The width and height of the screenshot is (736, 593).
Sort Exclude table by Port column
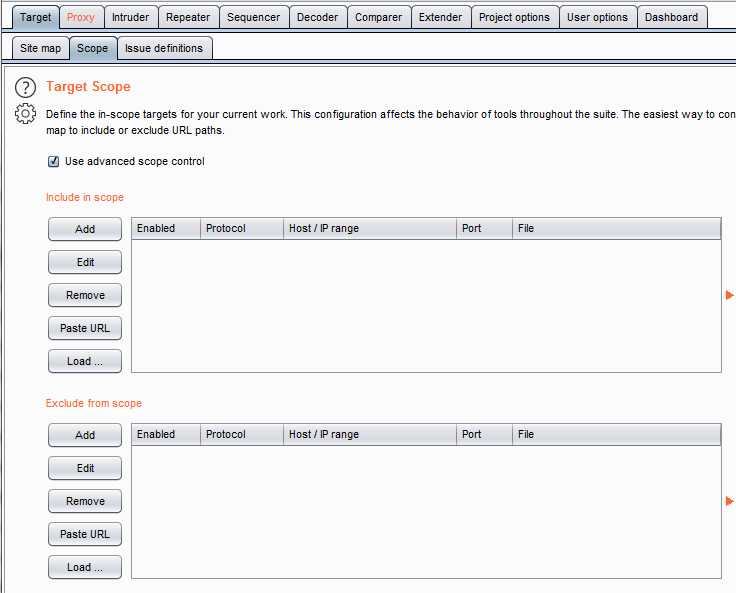click(484, 435)
